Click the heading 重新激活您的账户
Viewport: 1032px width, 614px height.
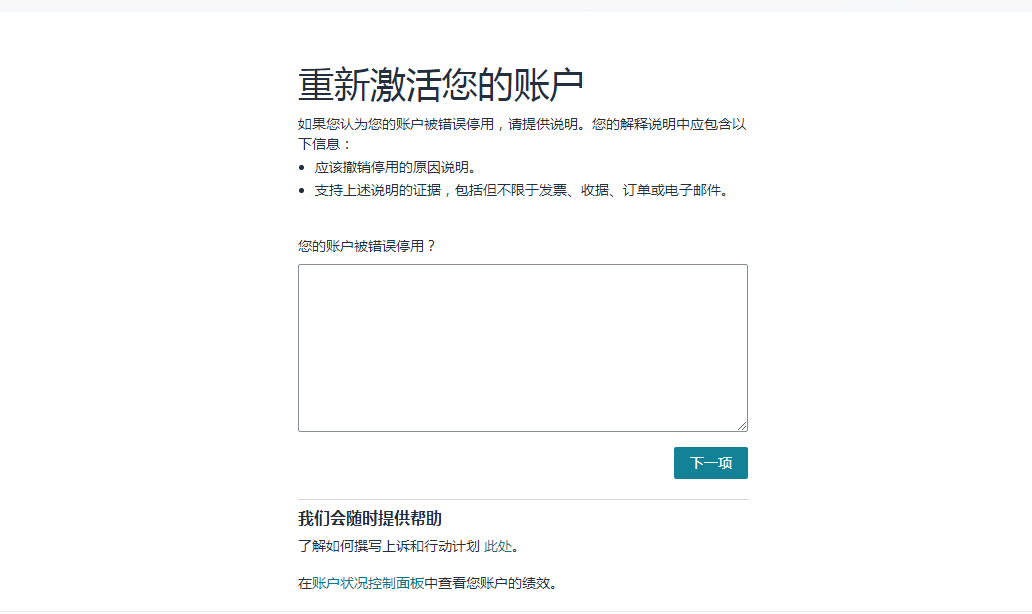441,85
